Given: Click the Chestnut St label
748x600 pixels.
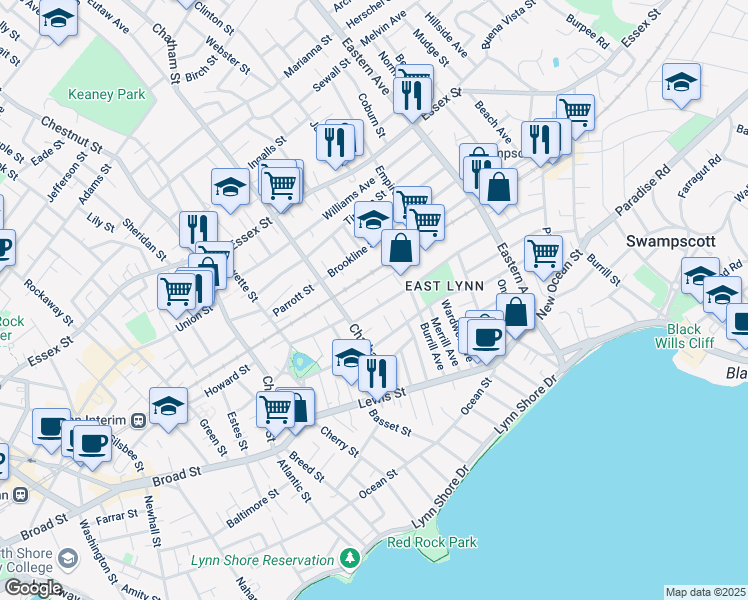Looking at the screenshot, I should pyautogui.click(x=72, y=135).
